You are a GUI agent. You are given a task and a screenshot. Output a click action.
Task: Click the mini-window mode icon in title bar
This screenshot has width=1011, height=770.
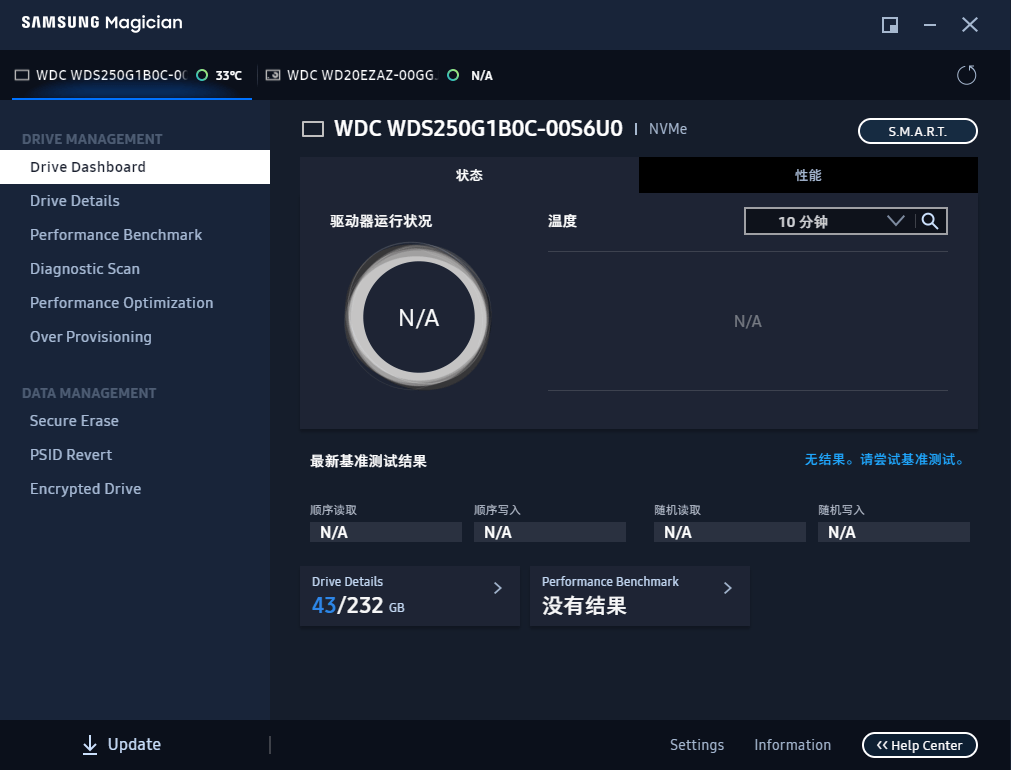889,25
